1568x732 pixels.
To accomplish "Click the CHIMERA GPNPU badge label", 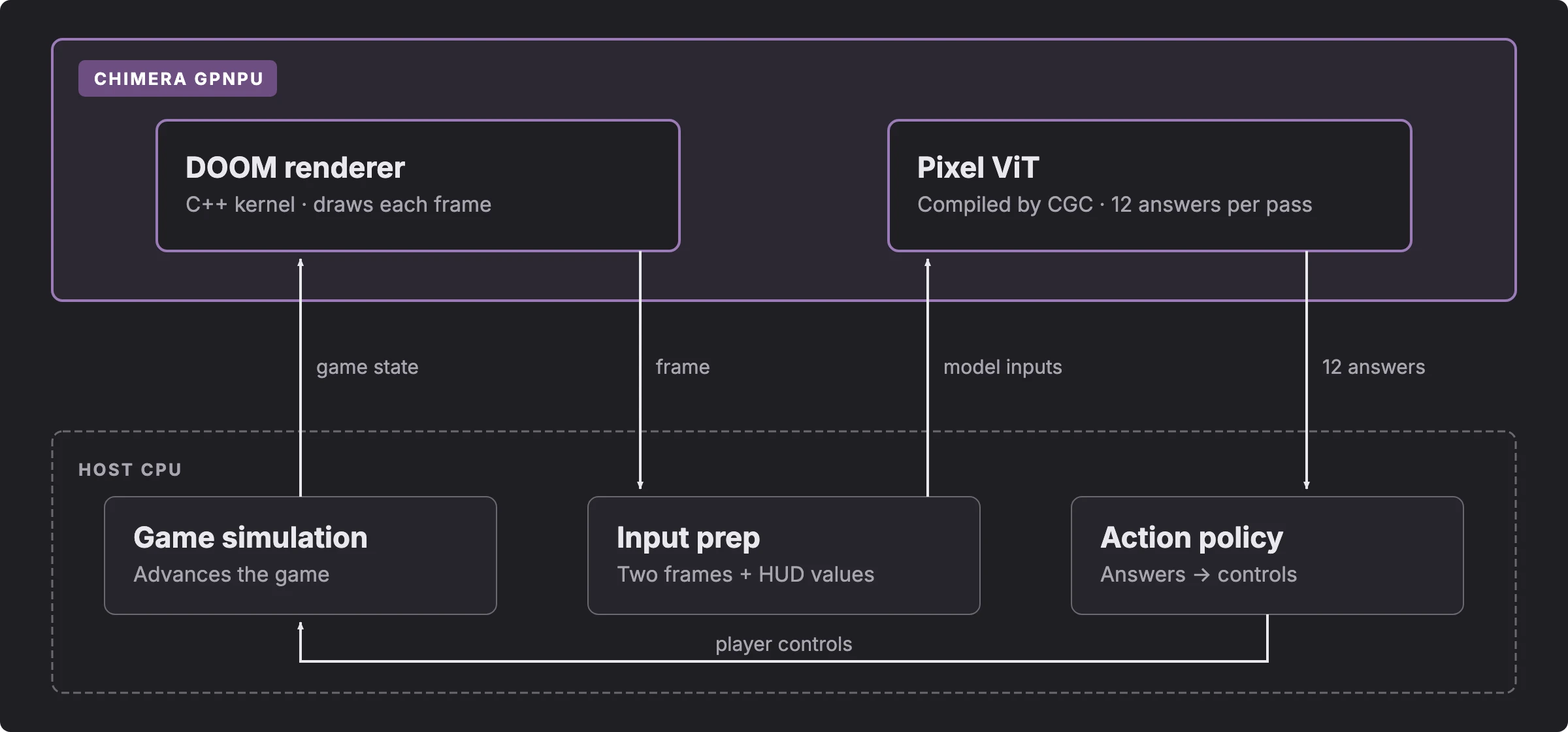I will (178, 78).
